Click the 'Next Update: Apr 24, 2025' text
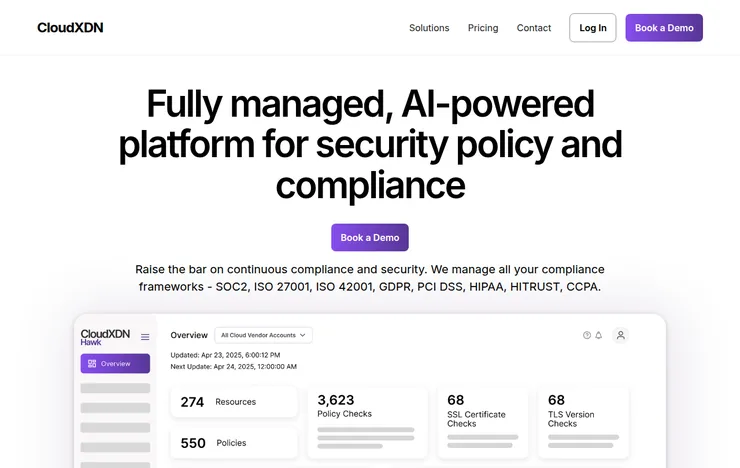This screenshot has width=740, height=468. click(234, 367)
